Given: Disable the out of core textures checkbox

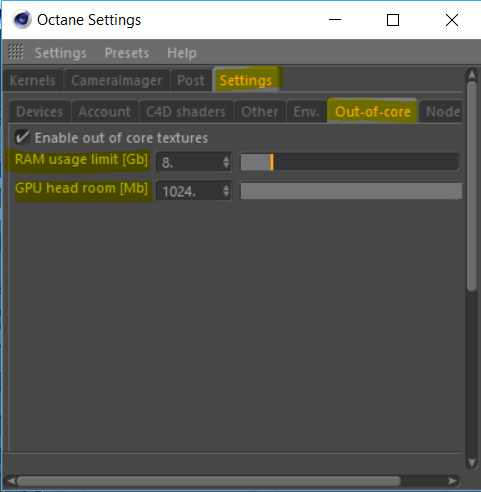Looking at the screenshot, I should click(x=22, y=137).
